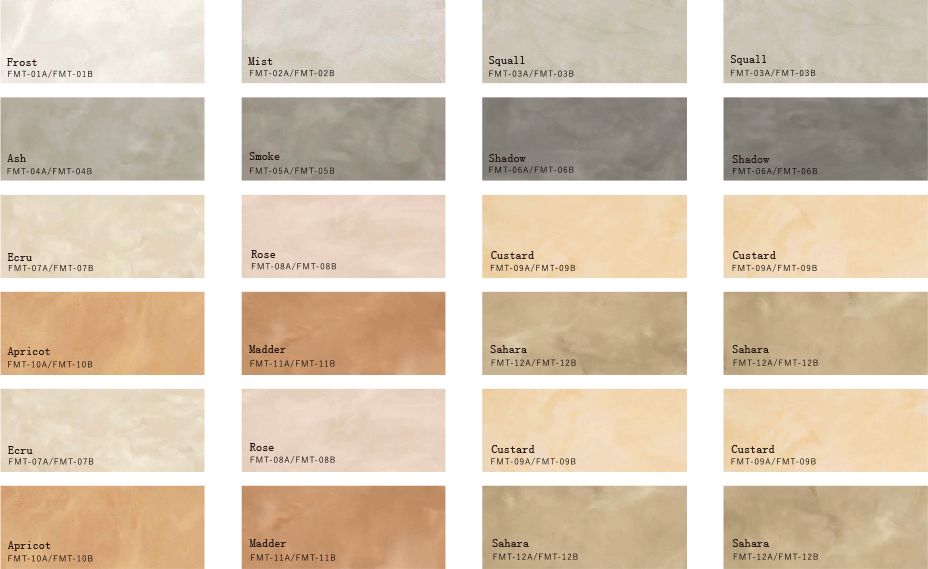Select the Ecru swatch between both Apricot swatches
This screenshot has width=928, height=569.
(x=102, y=430)
